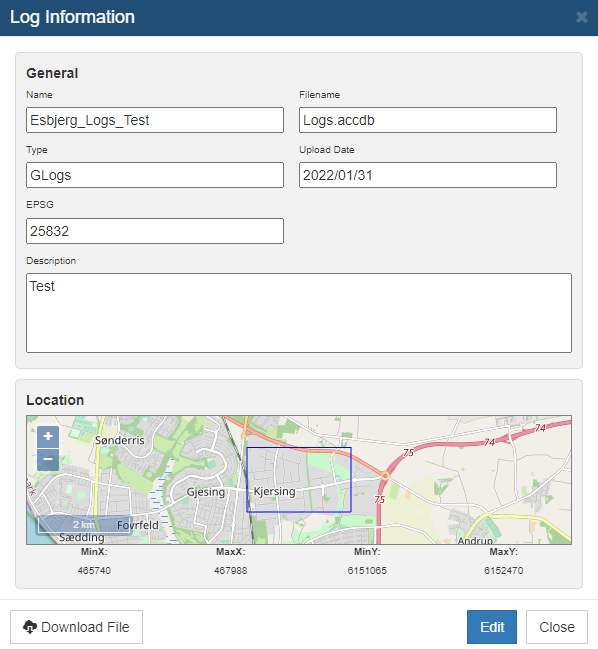Close the Log Information dialog with X

581,17
